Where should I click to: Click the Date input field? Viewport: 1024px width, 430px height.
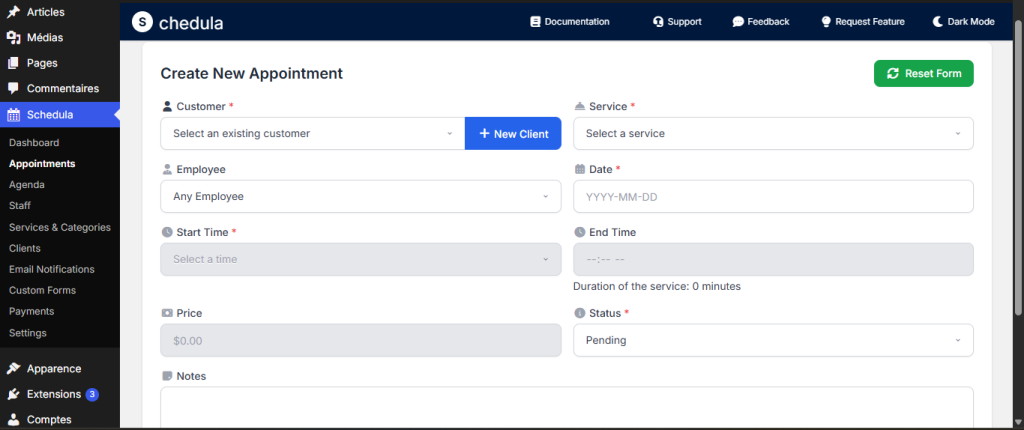click(x=772, y=196)
